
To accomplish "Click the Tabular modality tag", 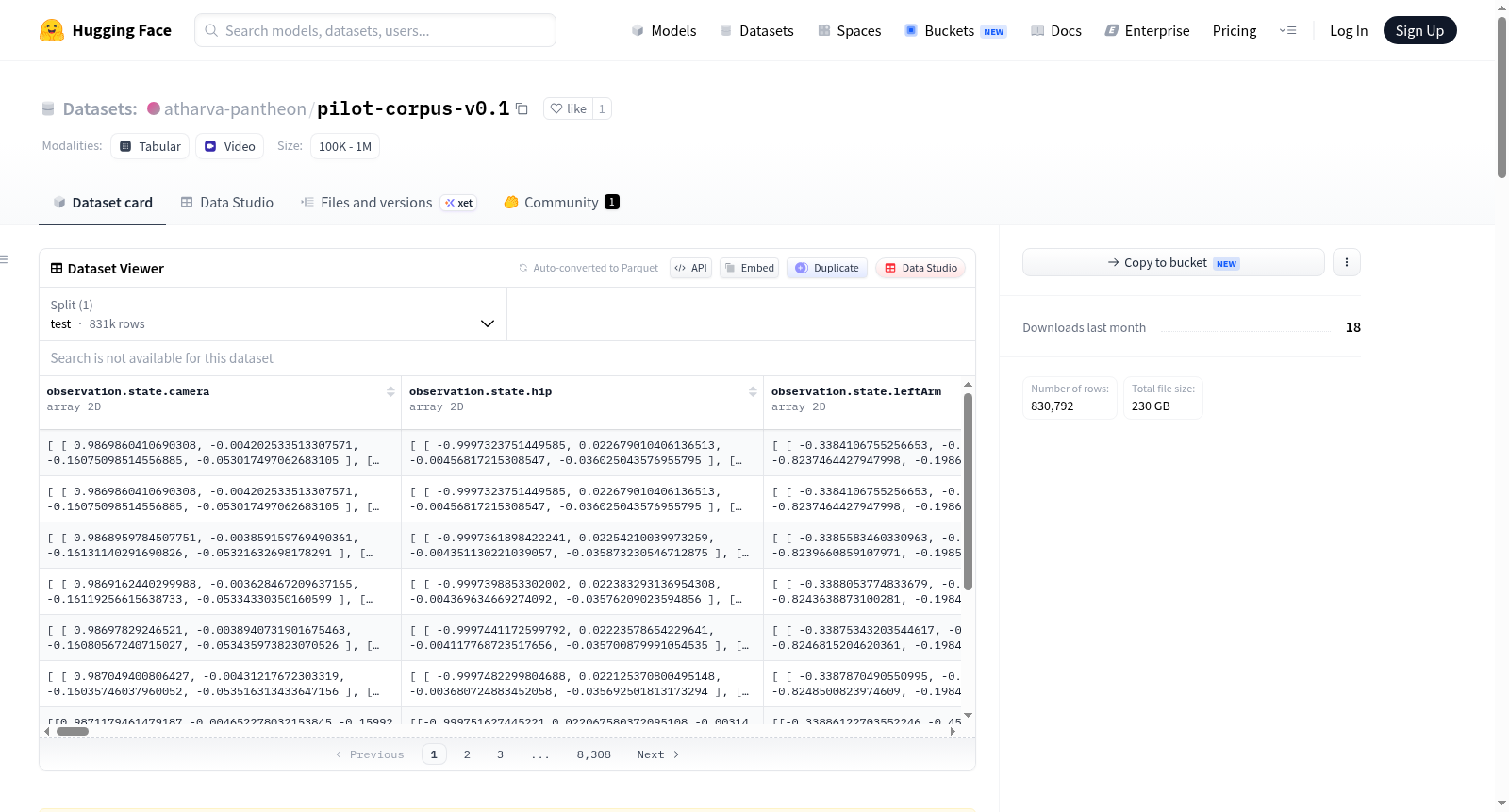I will point(150,146).
